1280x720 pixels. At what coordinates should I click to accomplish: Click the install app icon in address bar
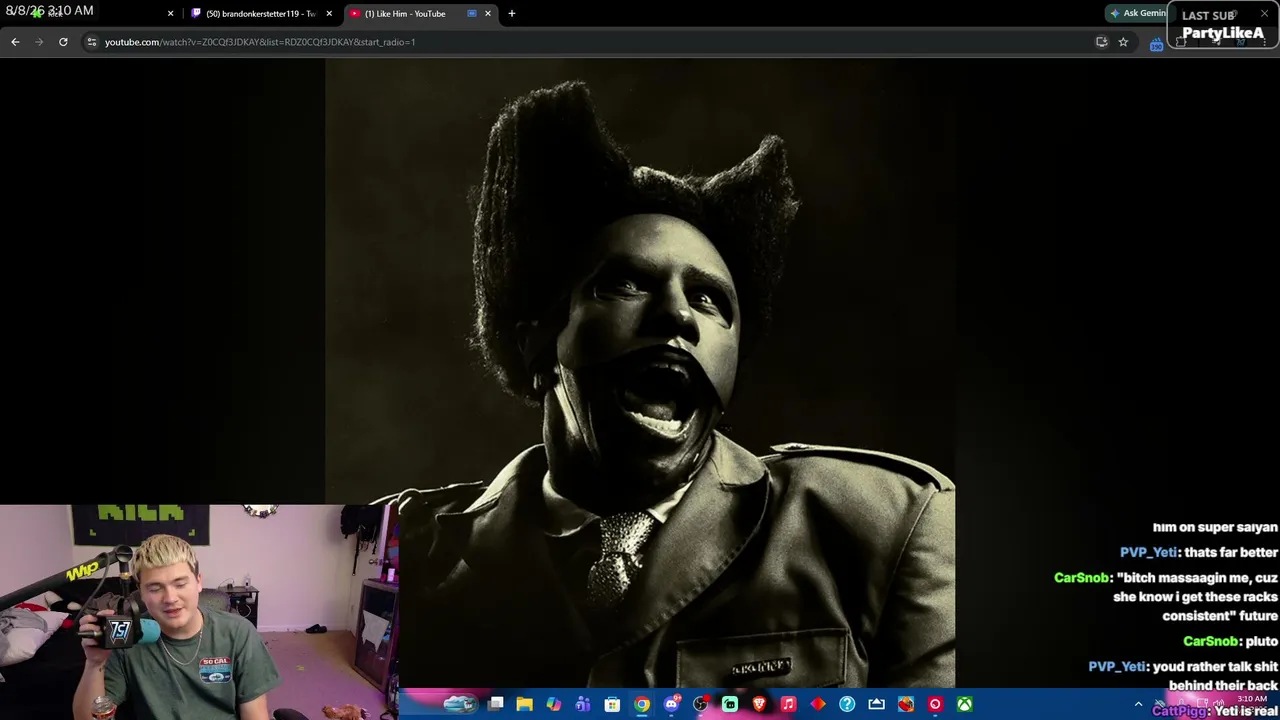coord(1101,42)
